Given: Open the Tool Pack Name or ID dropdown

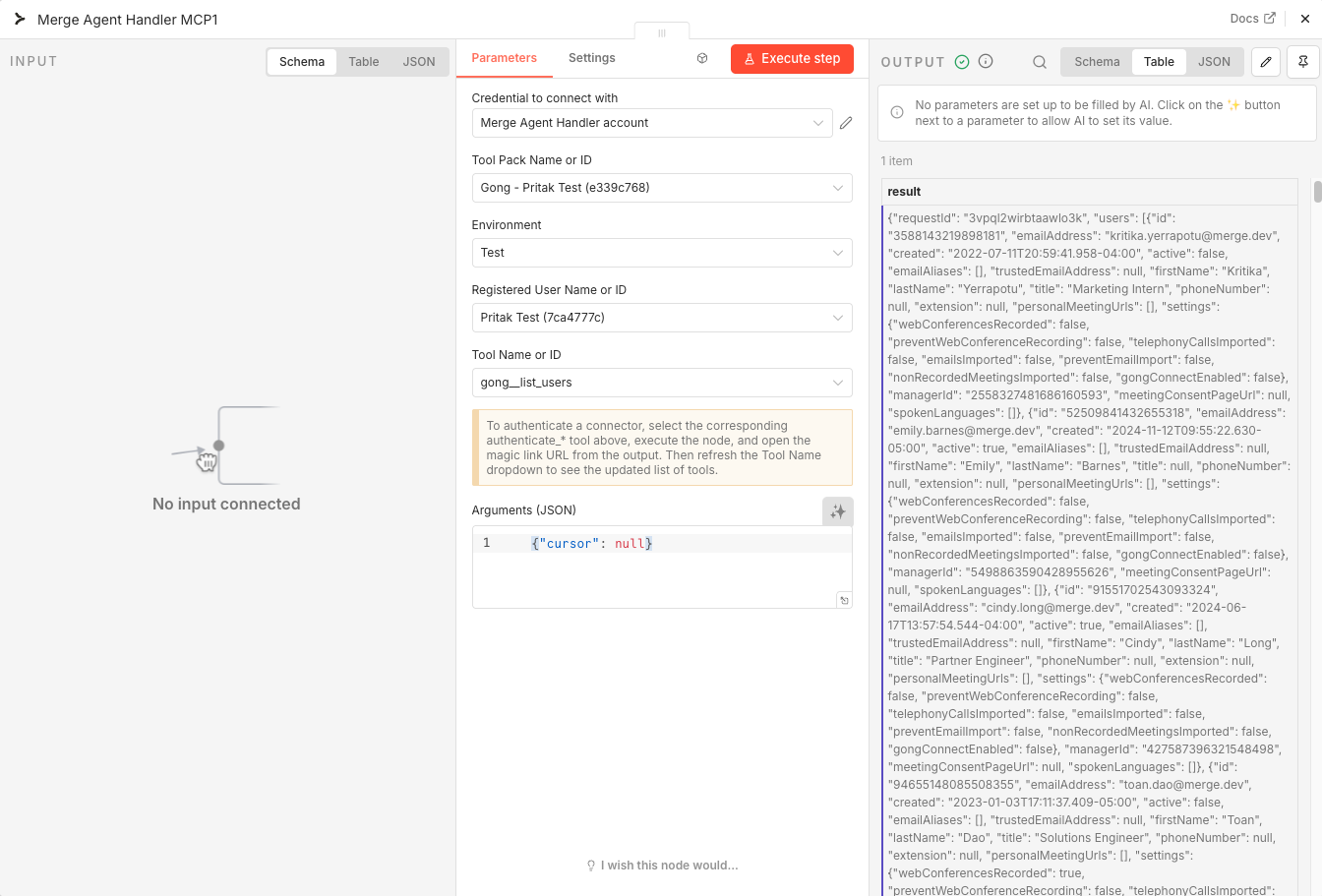Looking at the screenshot, I should (x=662, y=188).
